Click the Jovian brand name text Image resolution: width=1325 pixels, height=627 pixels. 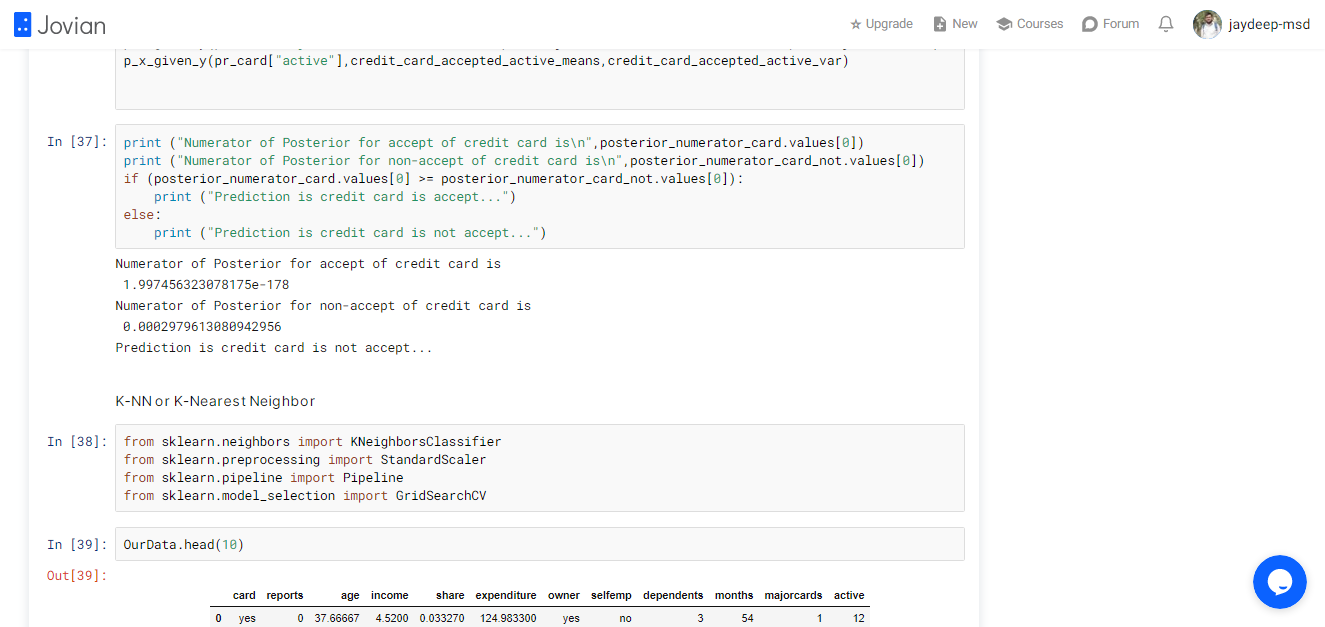71,25
